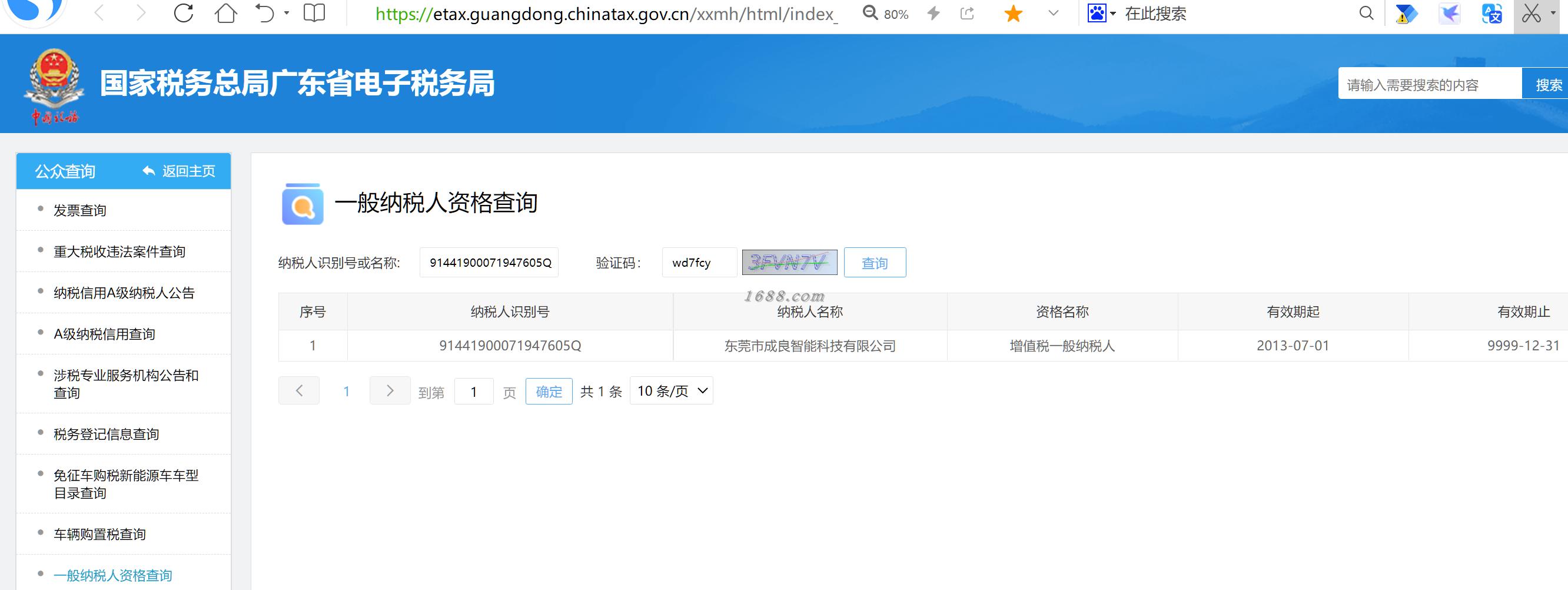Click cell '91441900071947605Q' in results table
1568x590 pixels.
tap(510, 346)
